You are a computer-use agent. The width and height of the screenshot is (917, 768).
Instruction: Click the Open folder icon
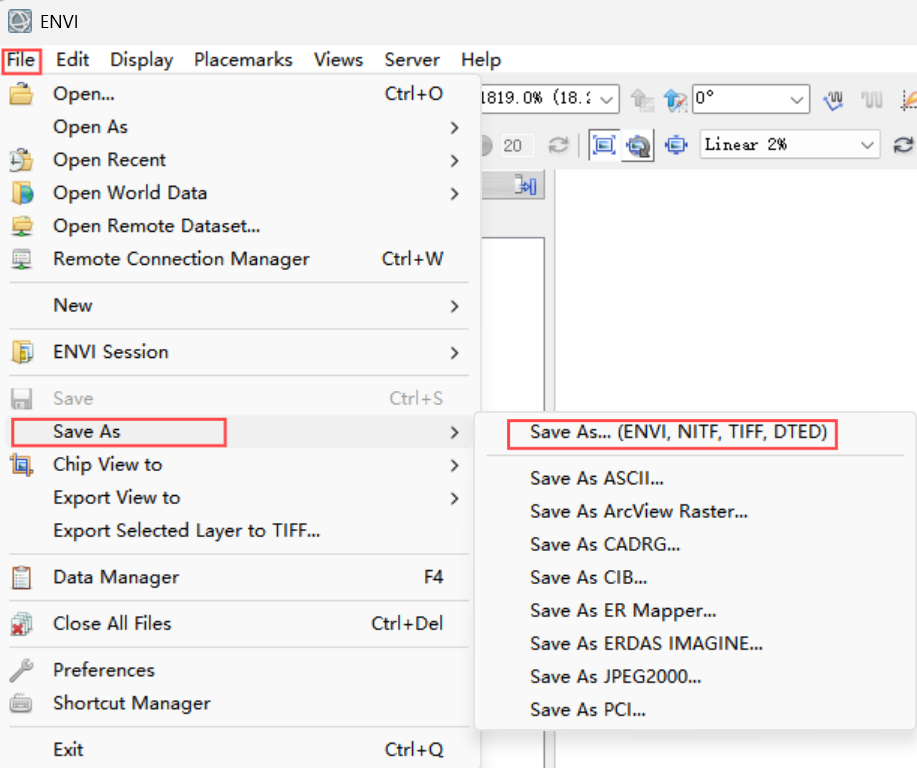(22, 94)
